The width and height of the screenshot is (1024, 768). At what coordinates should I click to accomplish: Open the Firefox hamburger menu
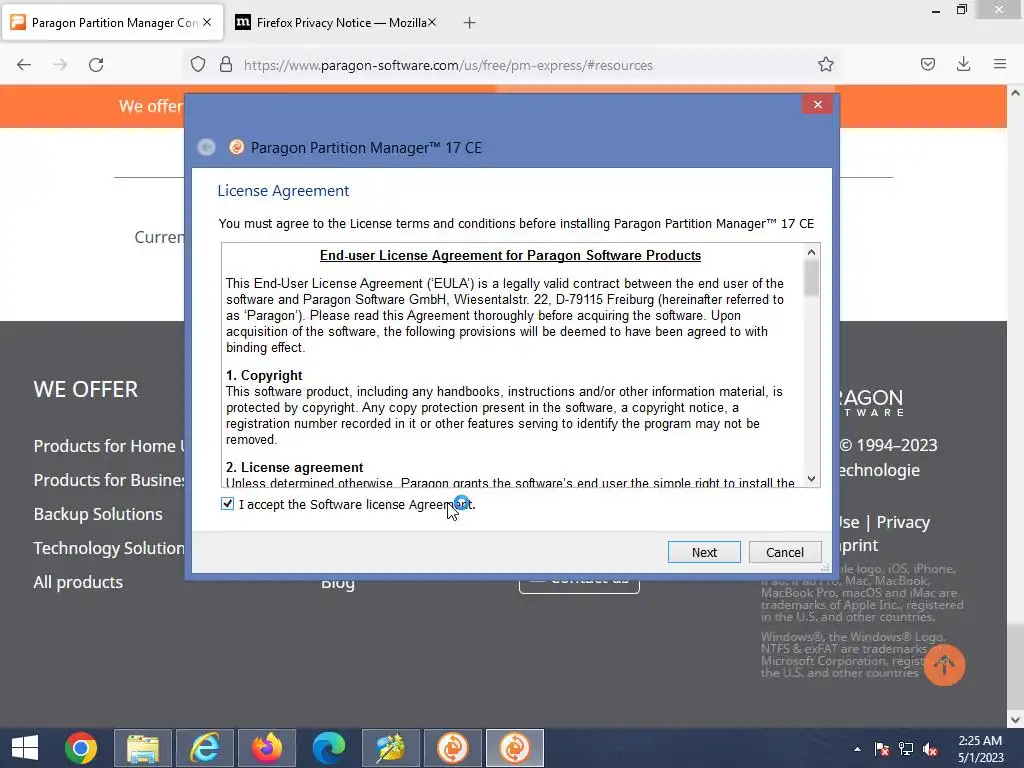pyautogui.click(x=999, y=64)
